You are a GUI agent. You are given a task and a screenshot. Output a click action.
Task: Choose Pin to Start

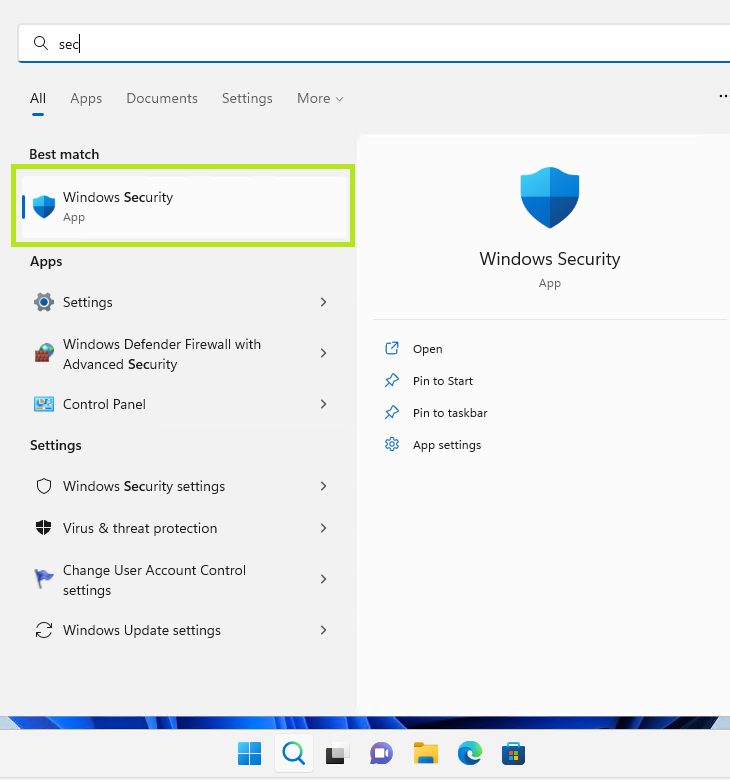442,381
